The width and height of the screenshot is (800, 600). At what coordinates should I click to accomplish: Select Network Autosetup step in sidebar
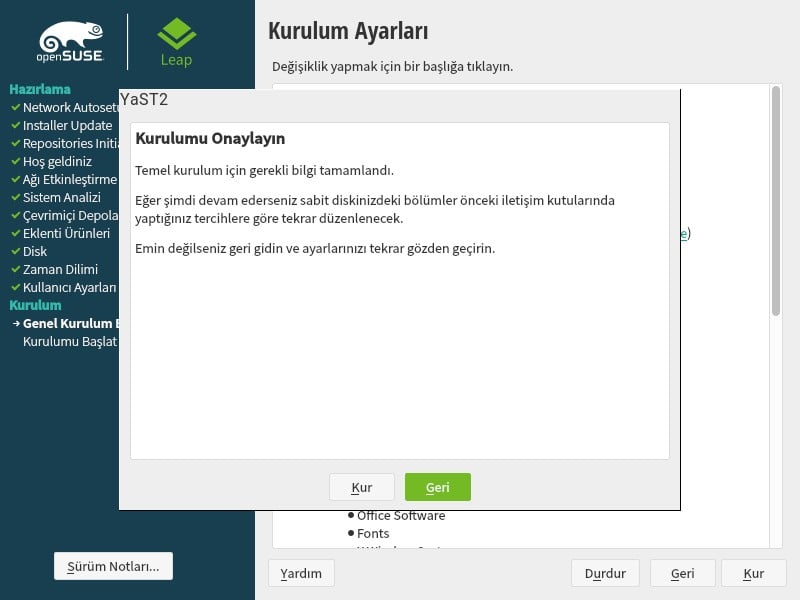70,108
